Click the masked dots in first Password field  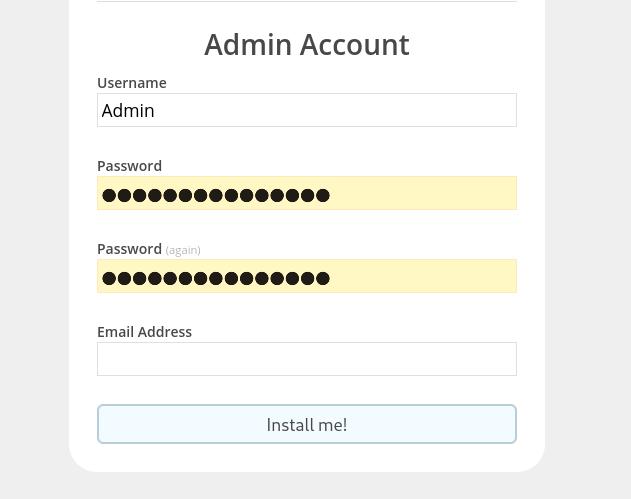pyautogui.click(x=215, y=195)
